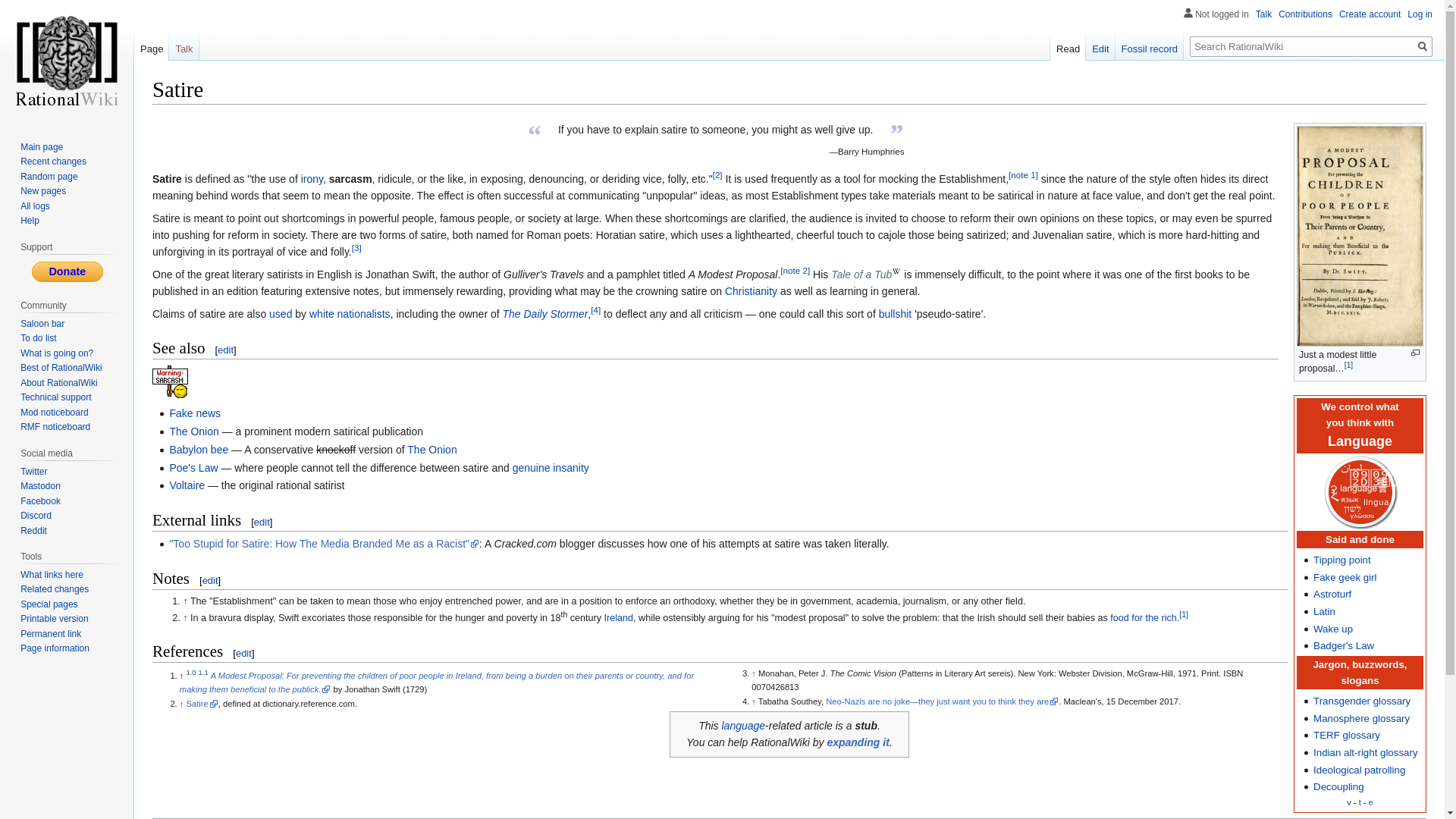Follow the irony link in intro
Viewport: 1456px width, 819px height.
312,179
